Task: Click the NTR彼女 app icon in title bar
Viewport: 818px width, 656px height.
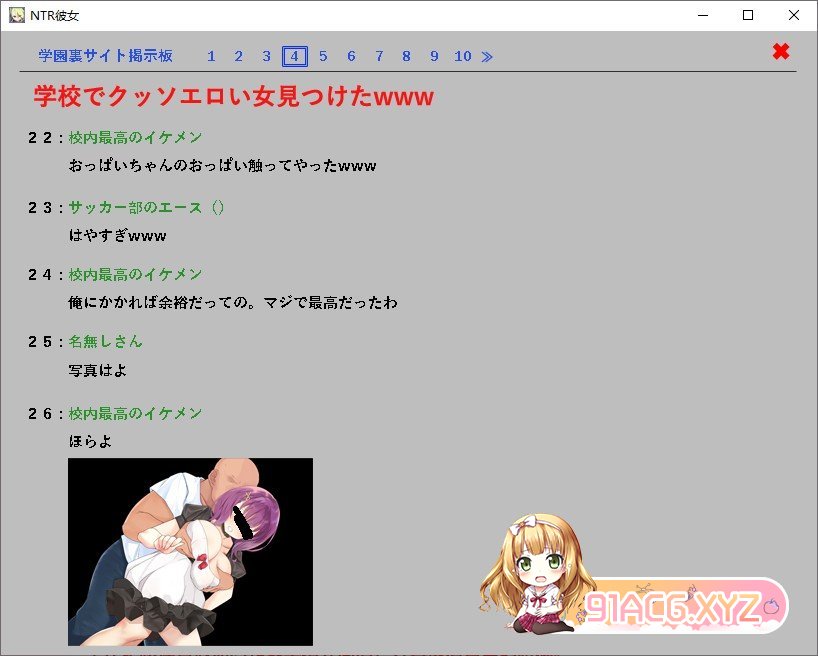Action: (x=16, y=15)
